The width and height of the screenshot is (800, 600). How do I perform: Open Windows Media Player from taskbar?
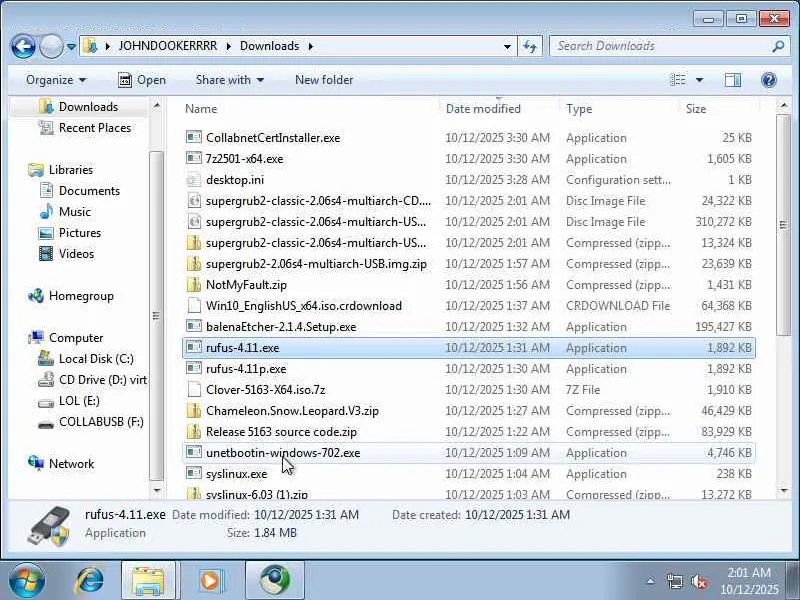[209, 581]
